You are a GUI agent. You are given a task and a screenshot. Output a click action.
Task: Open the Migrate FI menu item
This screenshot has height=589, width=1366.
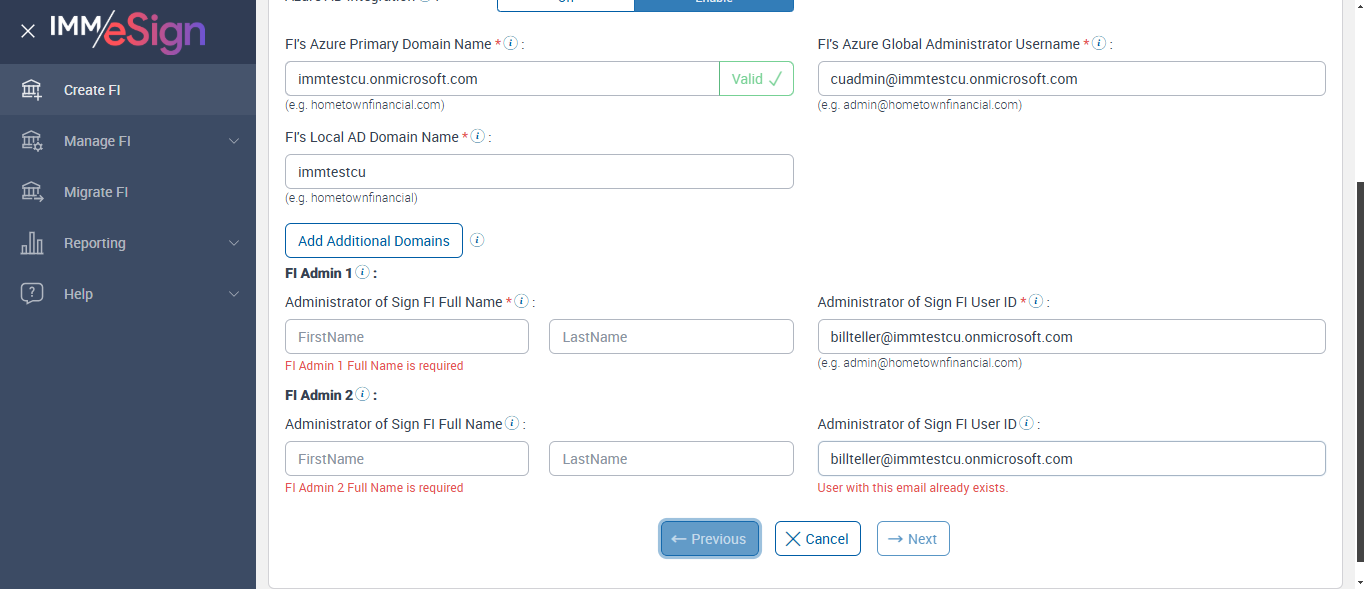tap(96, 192)
